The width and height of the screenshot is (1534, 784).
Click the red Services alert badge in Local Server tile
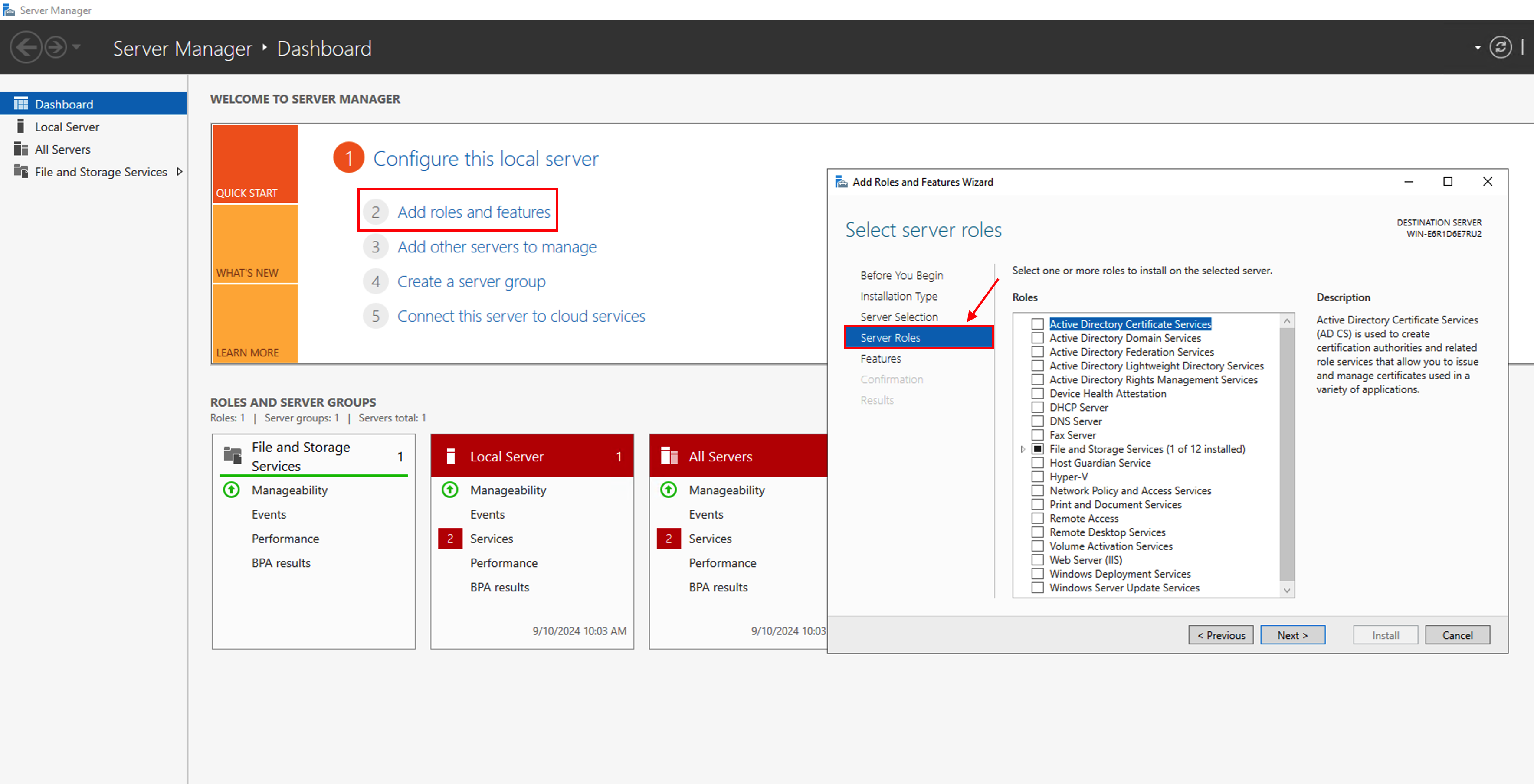pyautogui.click(x=450, y=538)
